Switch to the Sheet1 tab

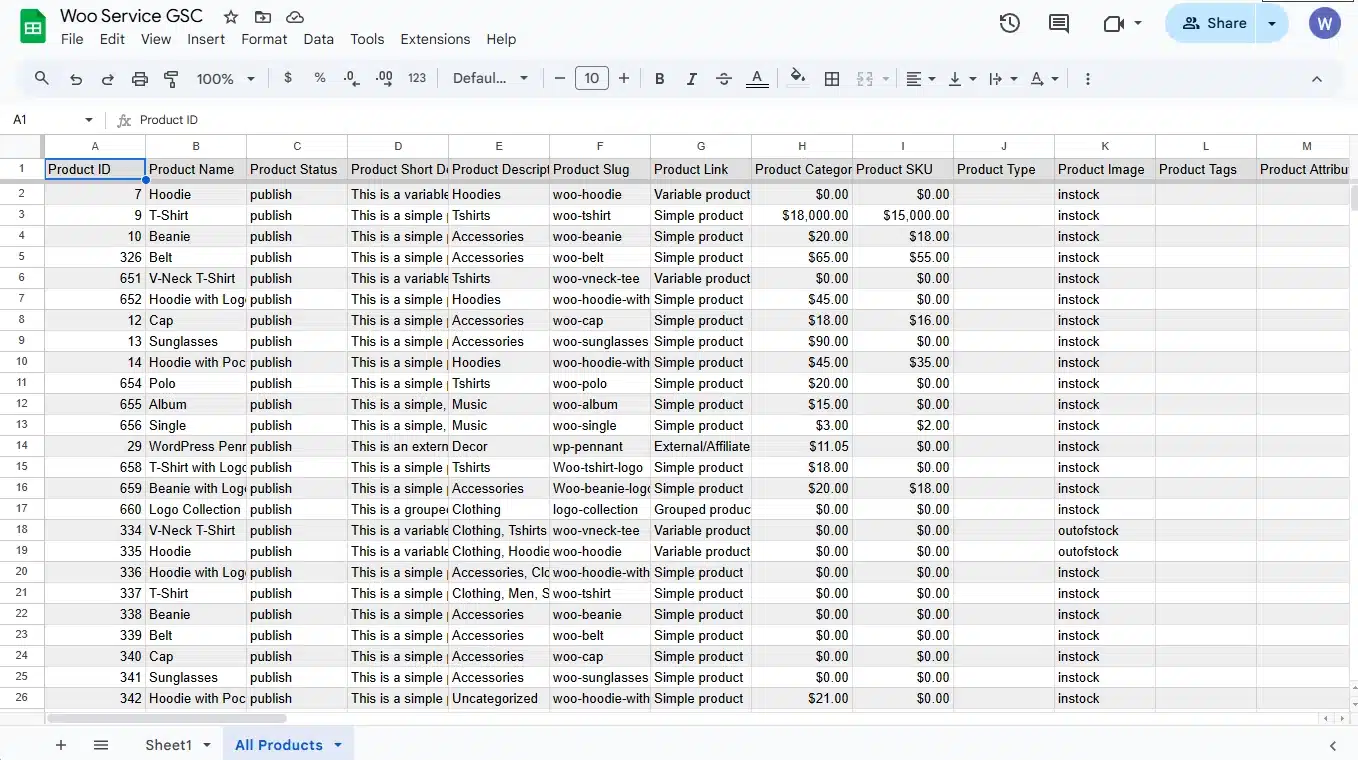coord(168,745)
